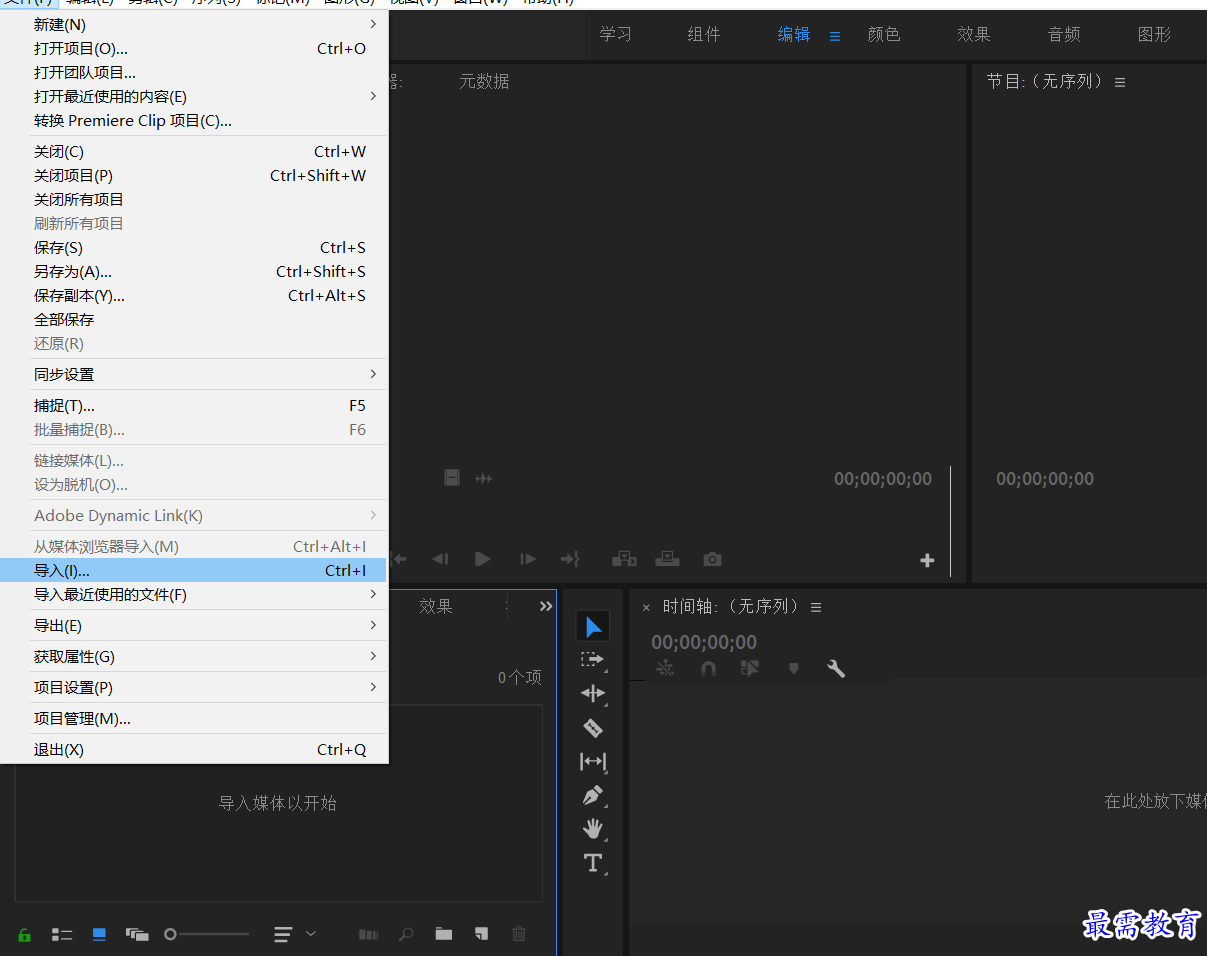
Task: Switch to the Color (颜色) workspace
Action: 884,34
